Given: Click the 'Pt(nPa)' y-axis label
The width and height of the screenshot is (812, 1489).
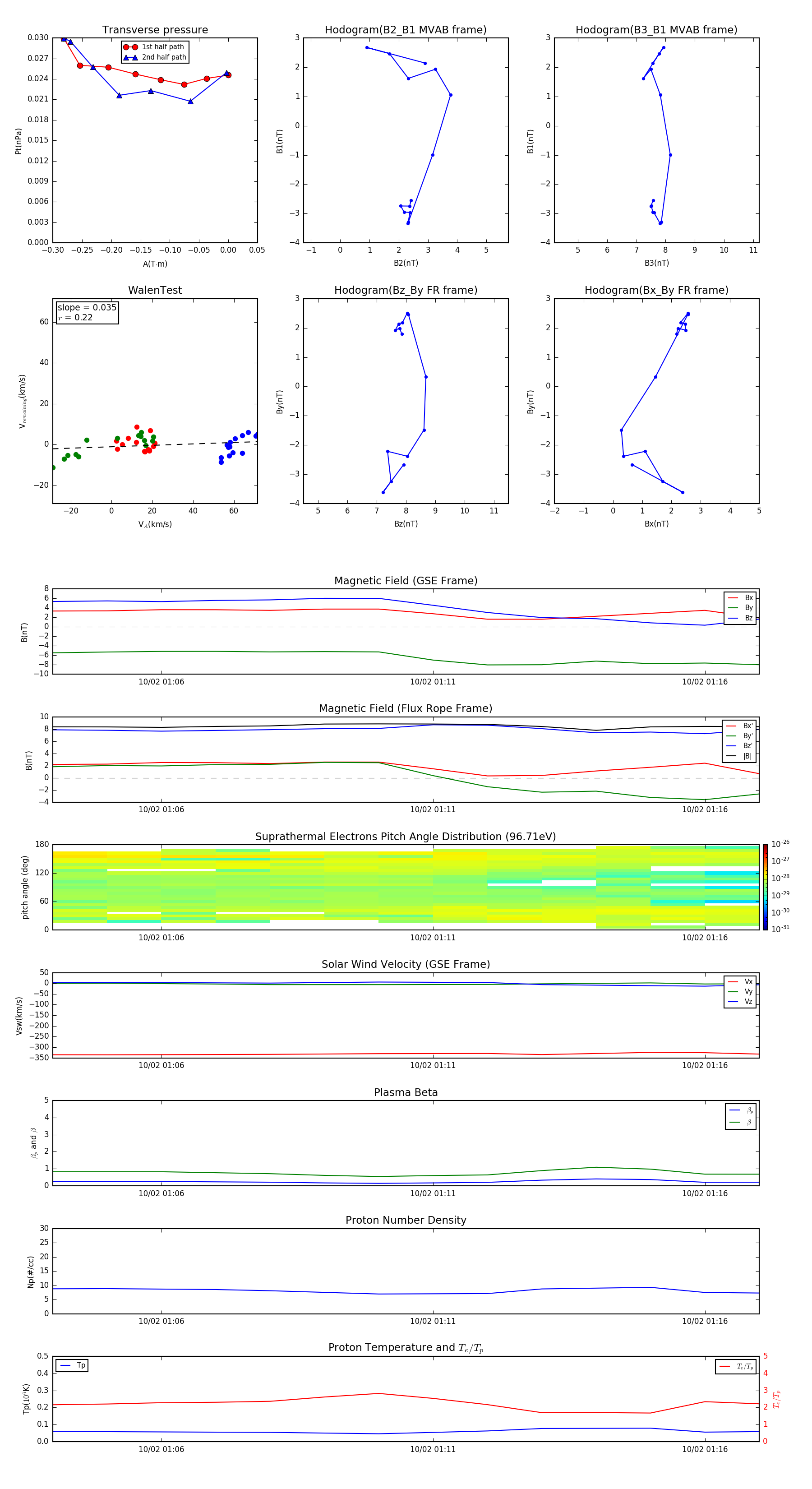Looking at the screenshot, I should [x=18, y=141].
